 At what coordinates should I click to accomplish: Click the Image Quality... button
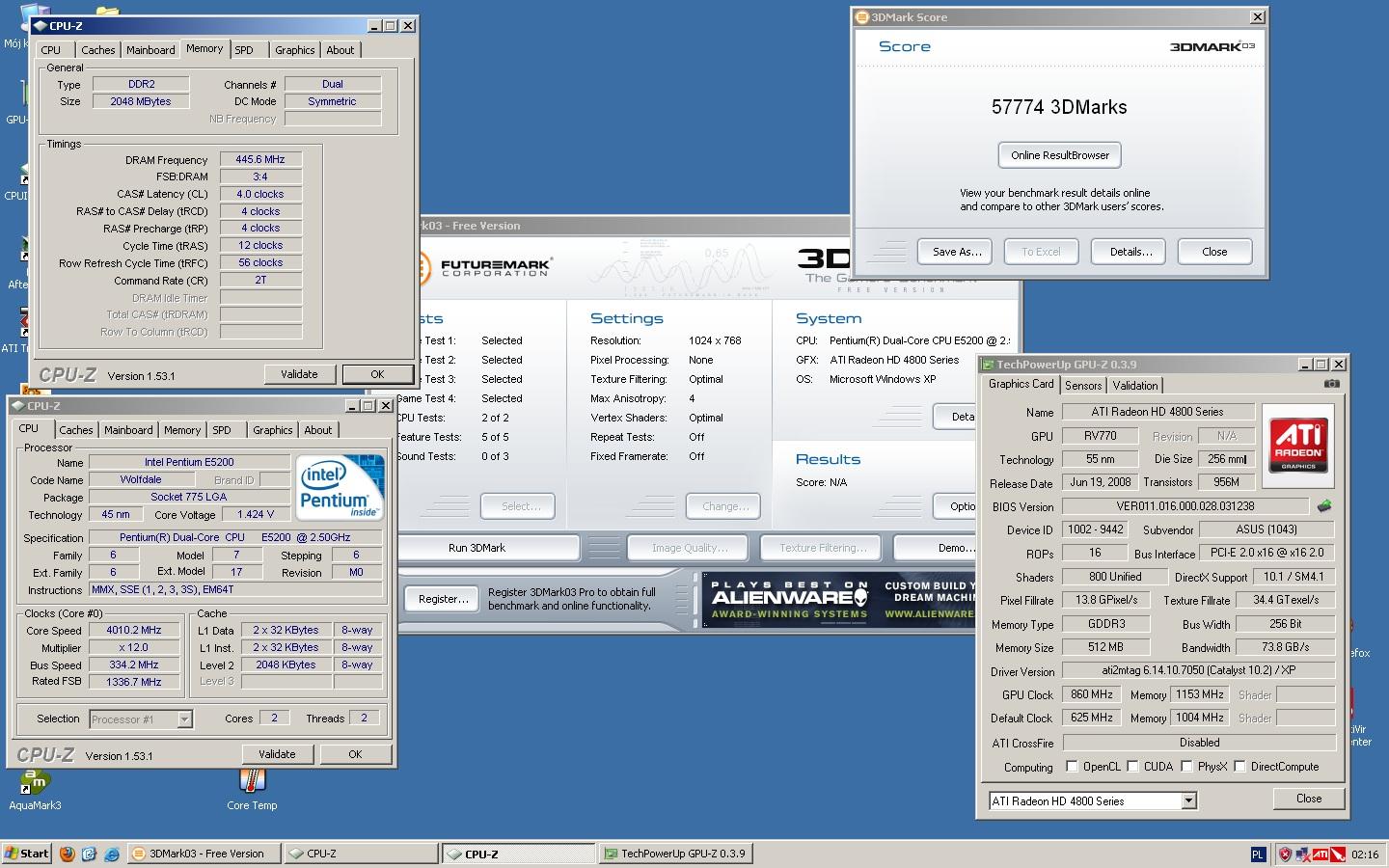pyautogui.click(x=689, y=548)
